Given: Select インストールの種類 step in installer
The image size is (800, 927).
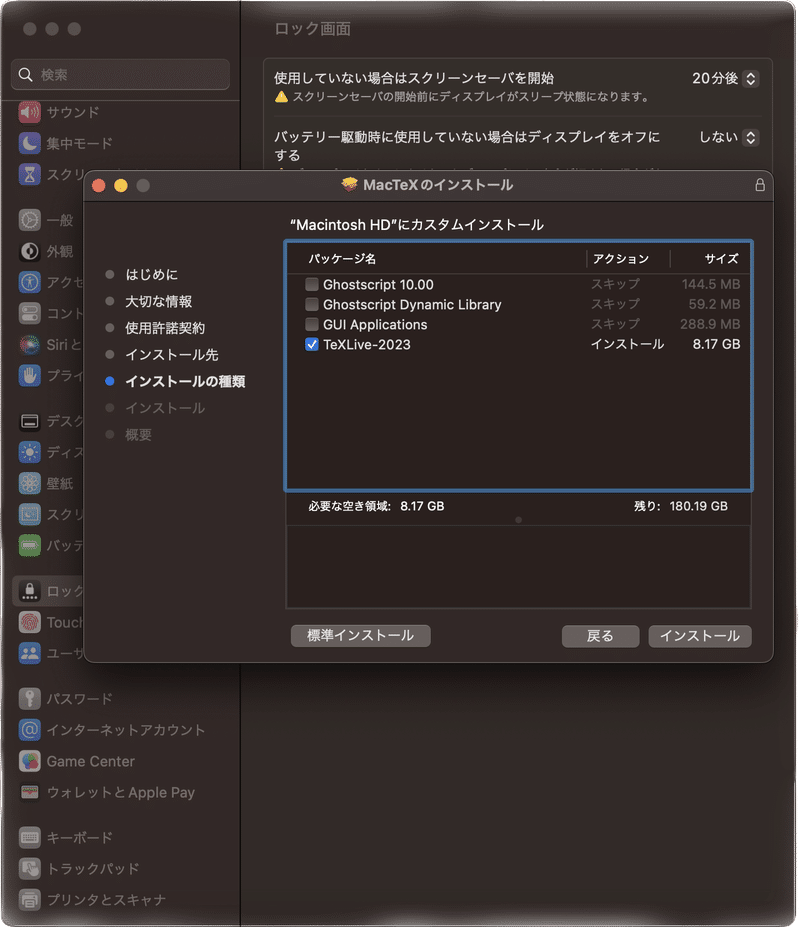Looking at the screenshot, I should pyautogui.click(x=185, y=381).
